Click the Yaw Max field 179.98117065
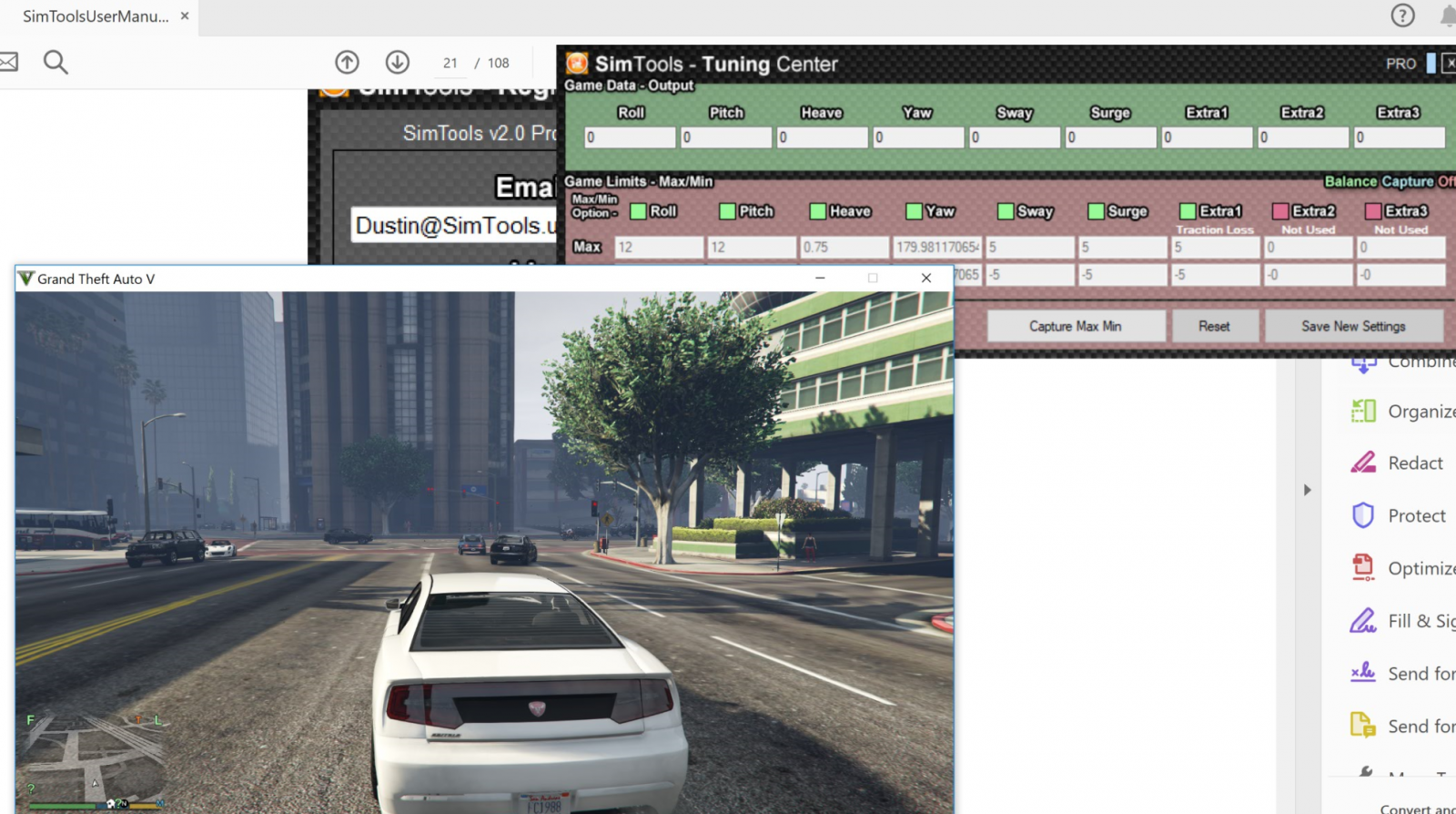The width and height of the screenshot is (1456, 814). [937, 247]
